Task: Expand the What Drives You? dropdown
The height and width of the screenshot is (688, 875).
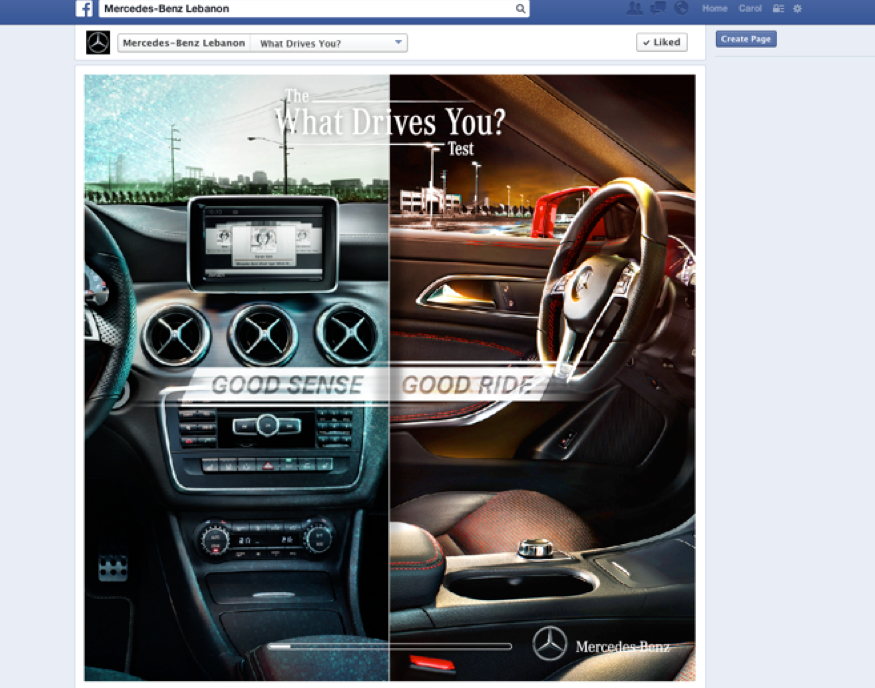Action: point(329,43)
